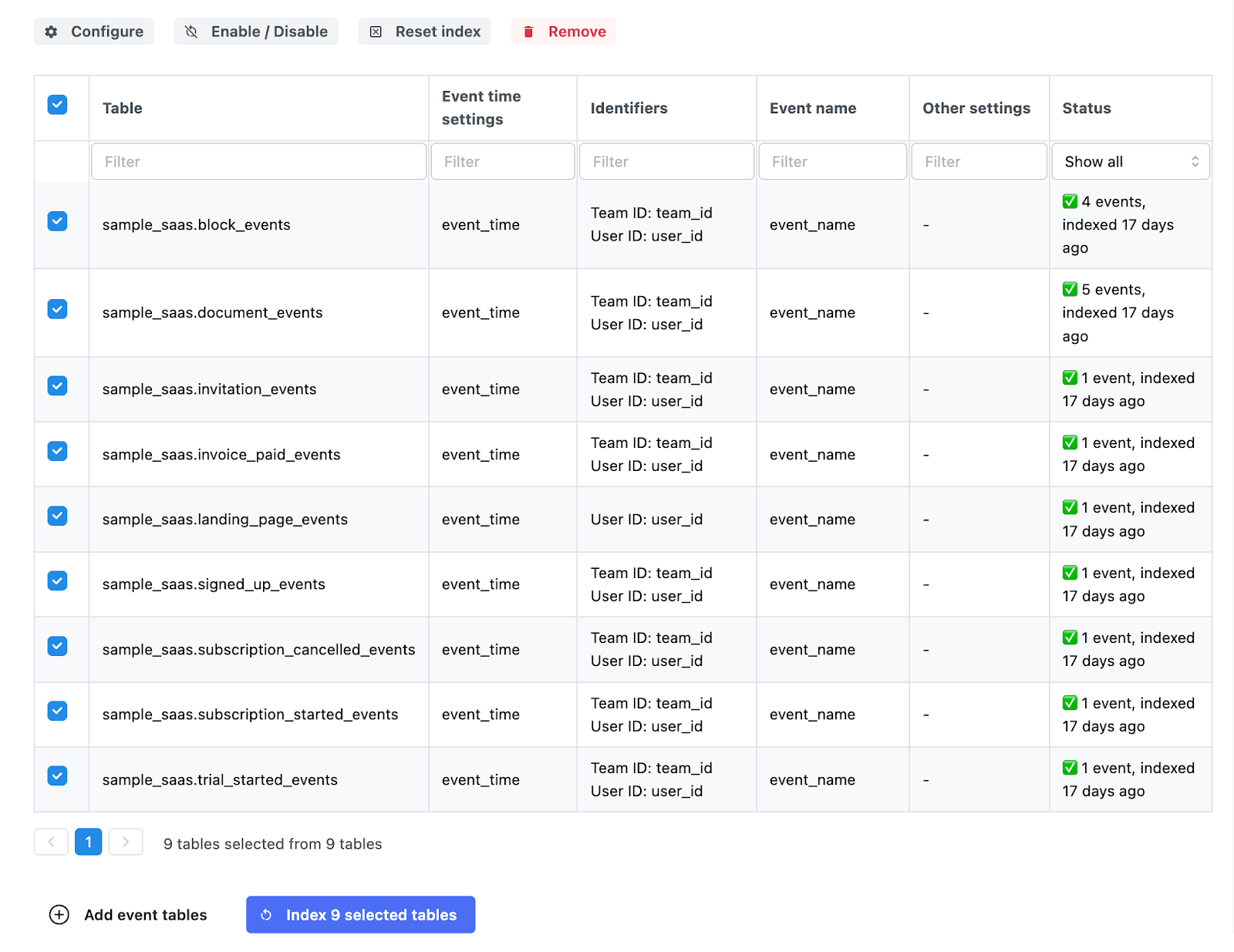Deselect the sample_saas.landing_page_events checkbox
Screen dimensions: 1234x952
[x=58, y=516]
